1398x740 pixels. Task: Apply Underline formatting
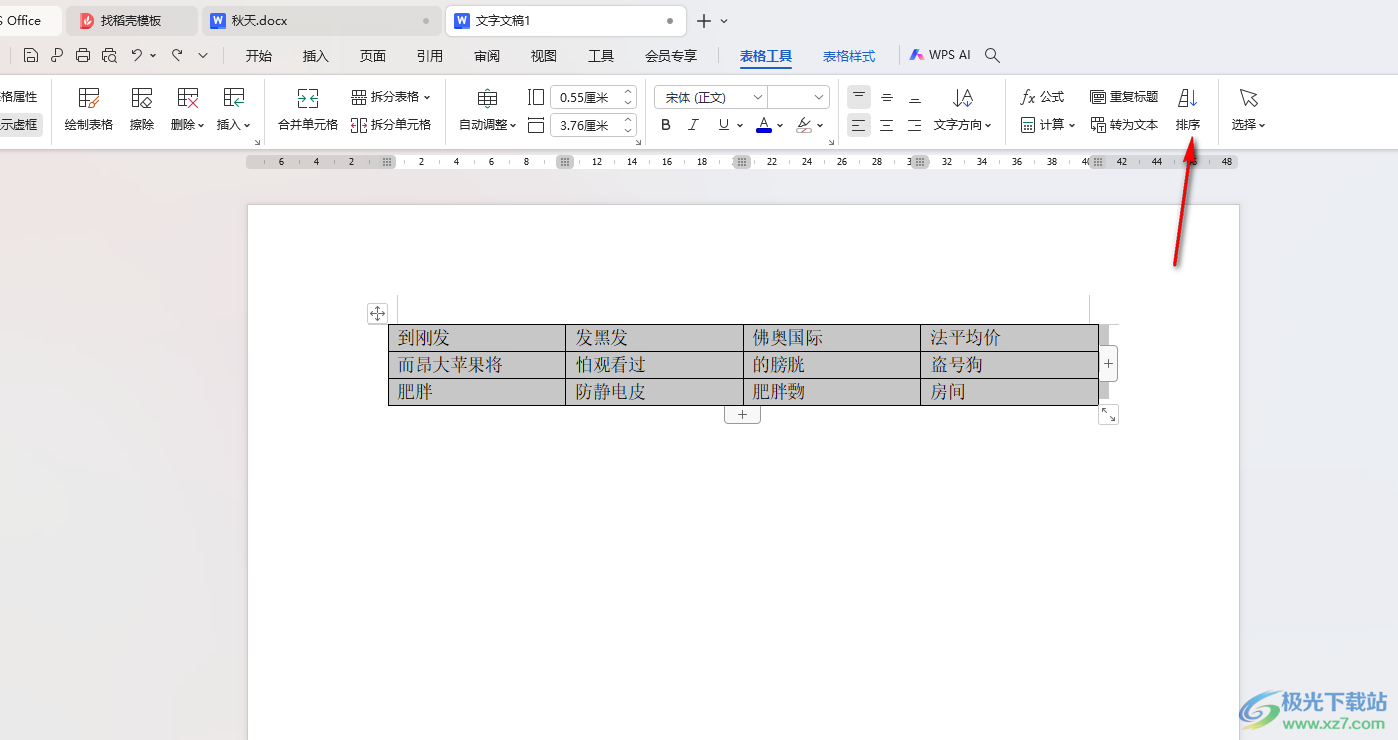[x=724, y=125]
